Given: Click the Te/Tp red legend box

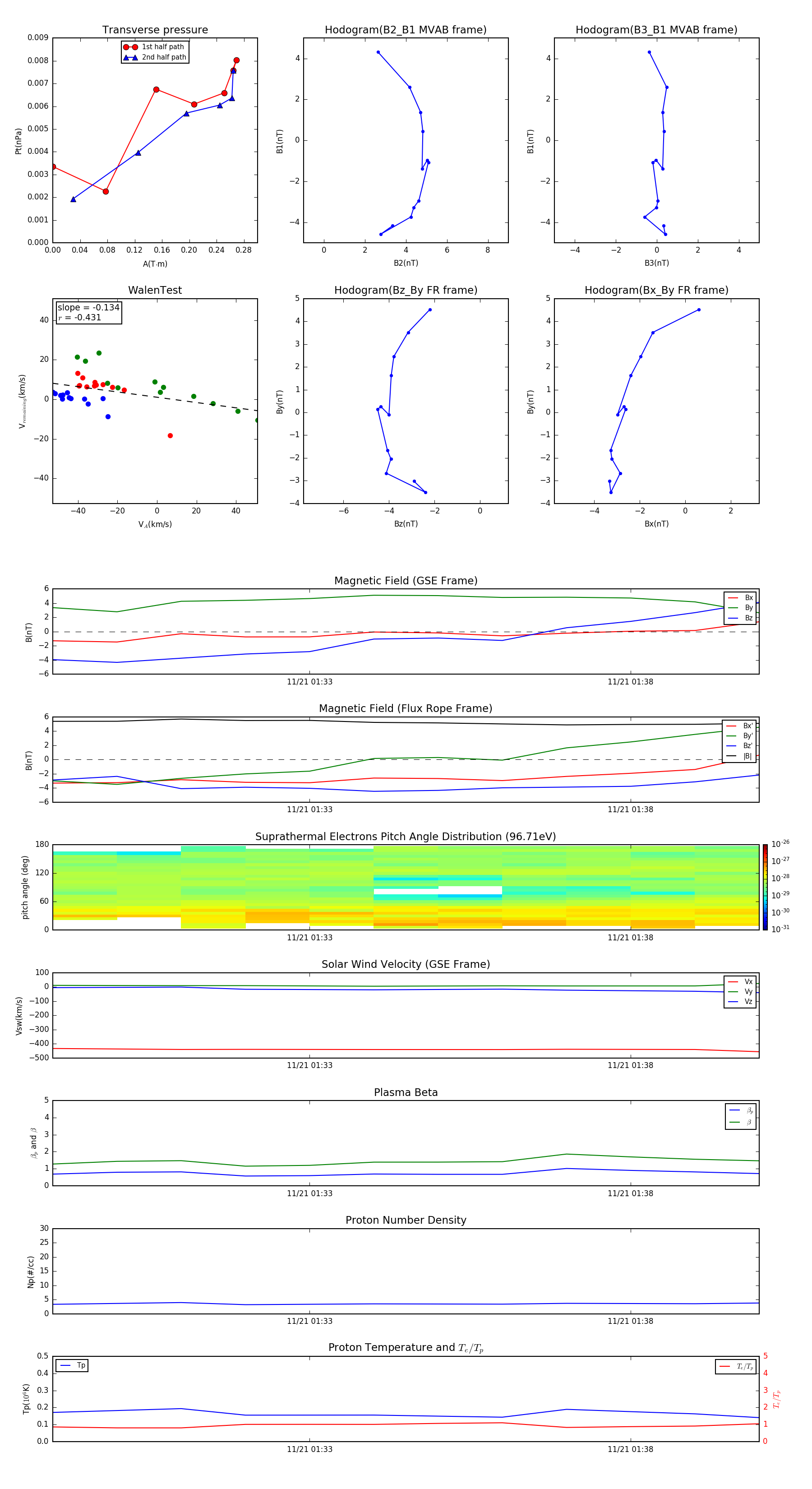Looking at the screenshot, I should 736,1366.
